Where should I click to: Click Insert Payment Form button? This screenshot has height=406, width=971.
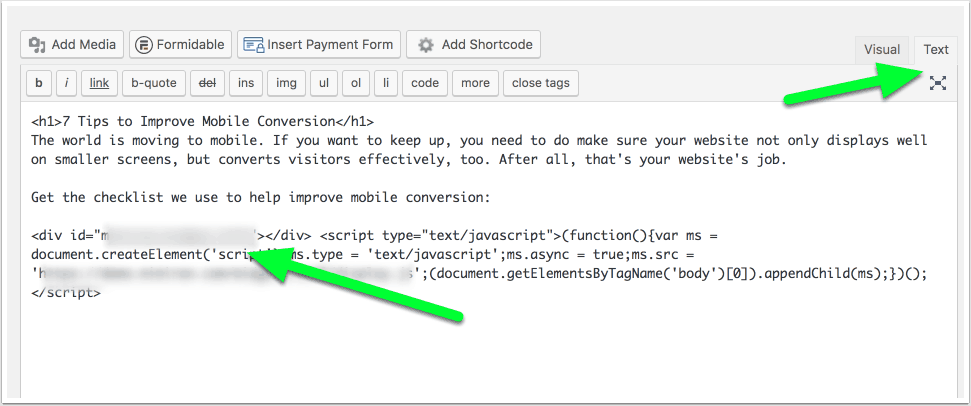coord(319,45)
